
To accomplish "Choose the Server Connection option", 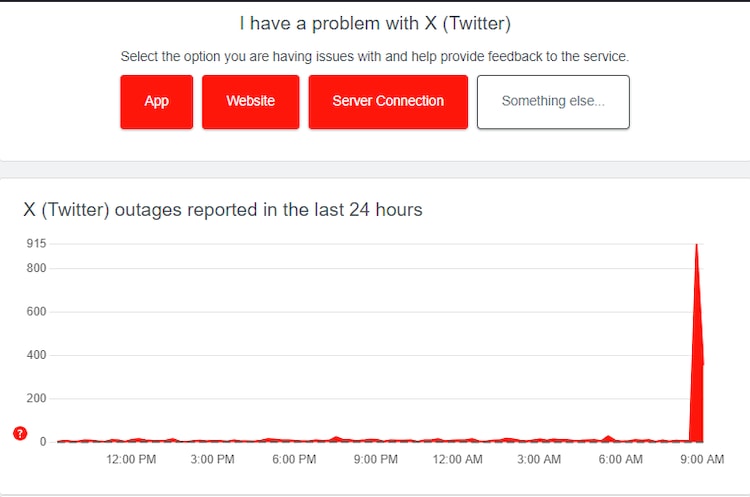I will click(x=388, y=101).
